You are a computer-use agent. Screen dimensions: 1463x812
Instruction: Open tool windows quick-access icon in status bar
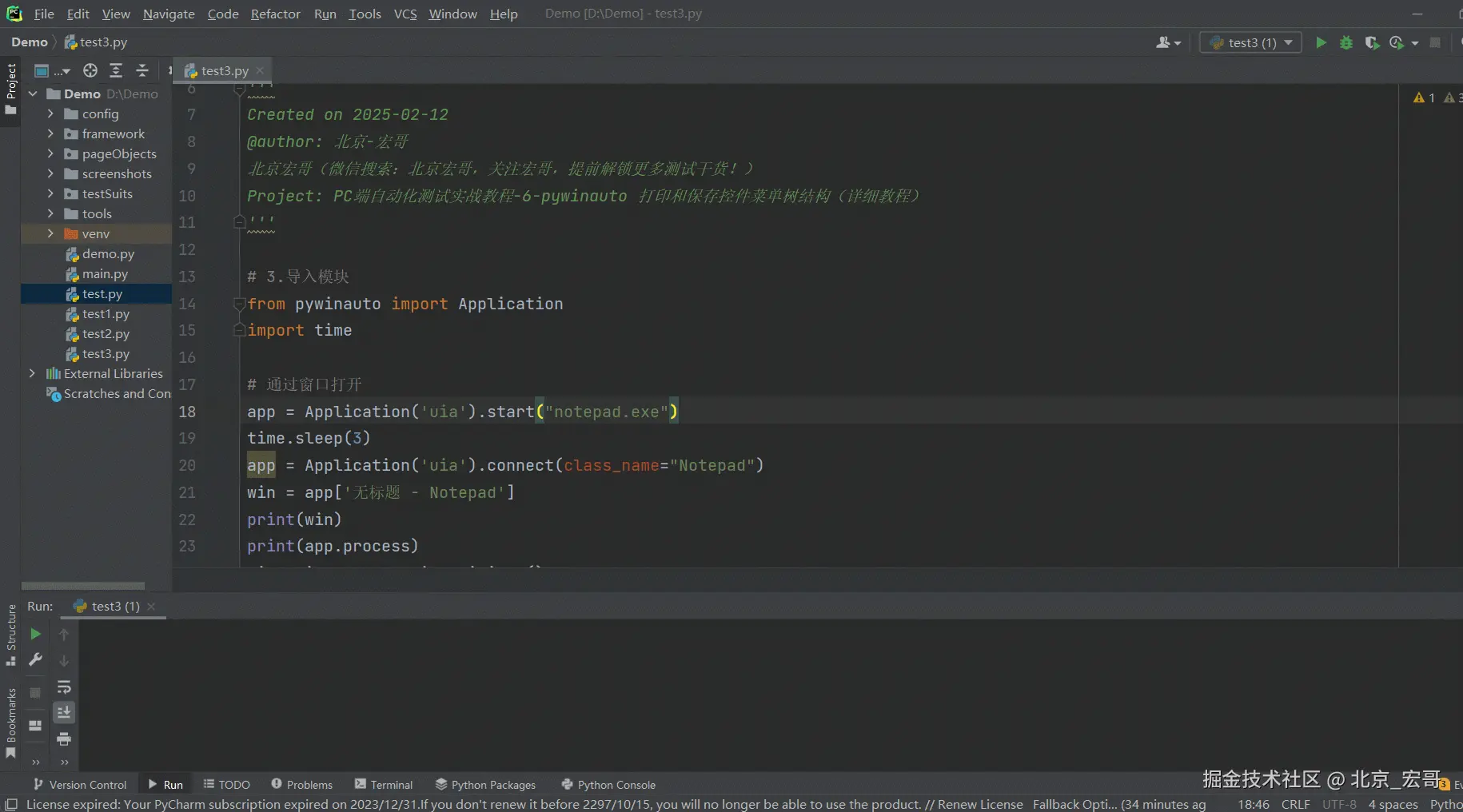click(x=11, y=804)
